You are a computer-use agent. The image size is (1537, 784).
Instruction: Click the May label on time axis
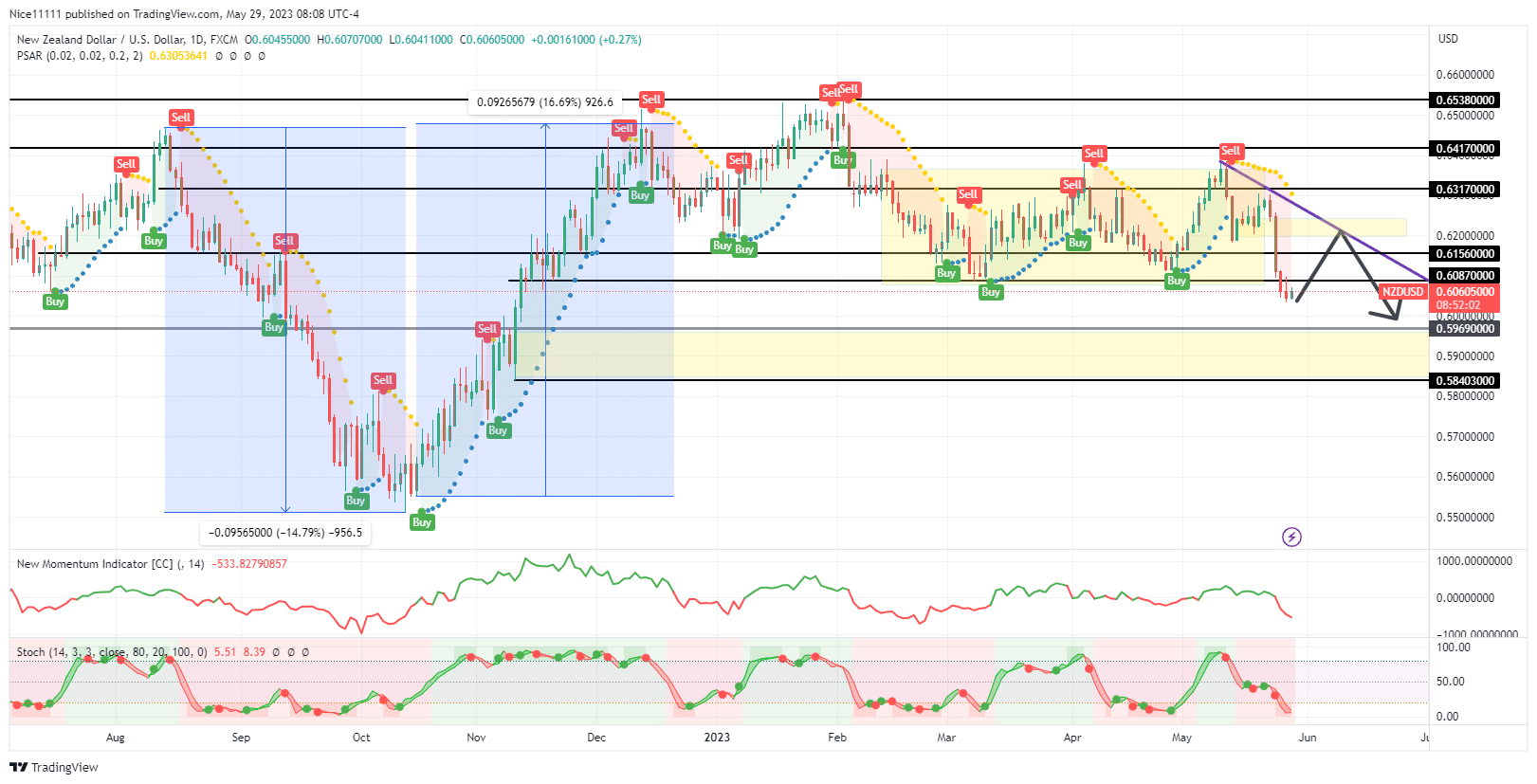1181,738
